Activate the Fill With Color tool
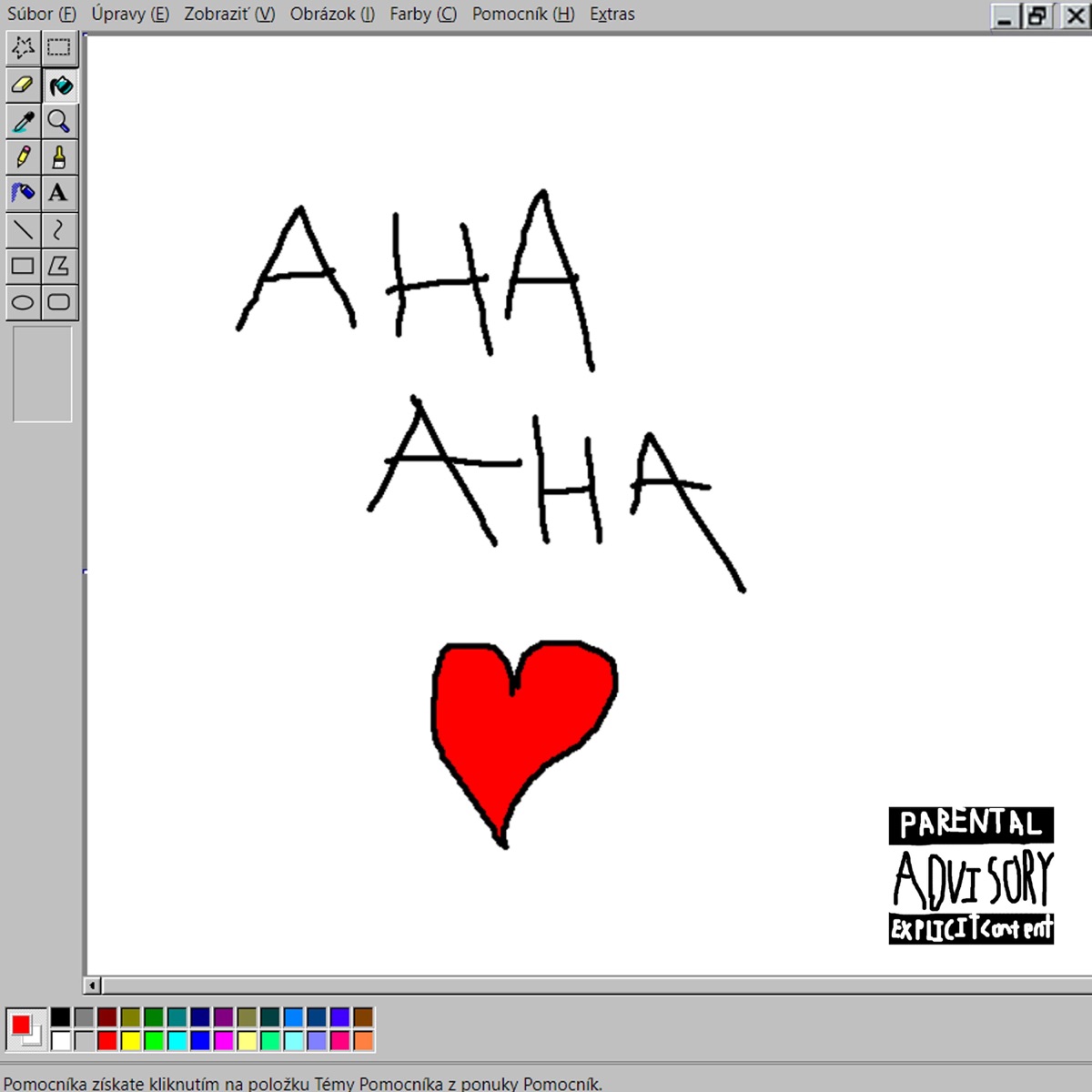 point(60,86)
